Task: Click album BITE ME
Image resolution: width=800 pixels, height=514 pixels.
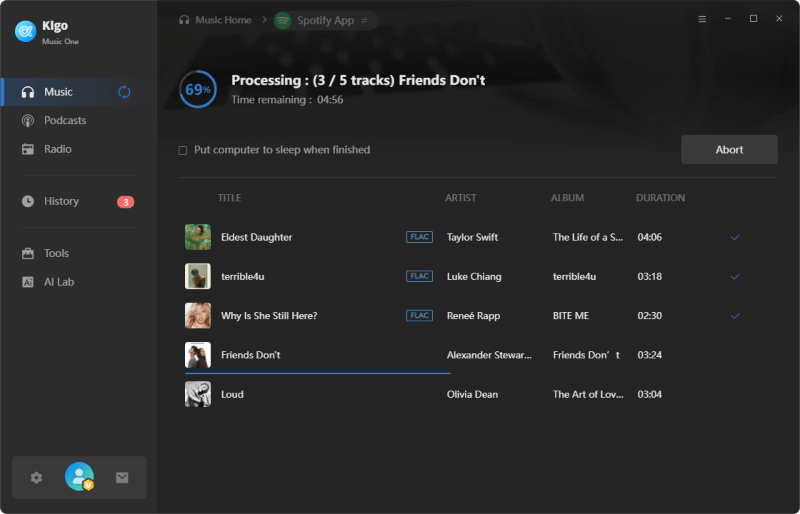Action: coord(571,315)
